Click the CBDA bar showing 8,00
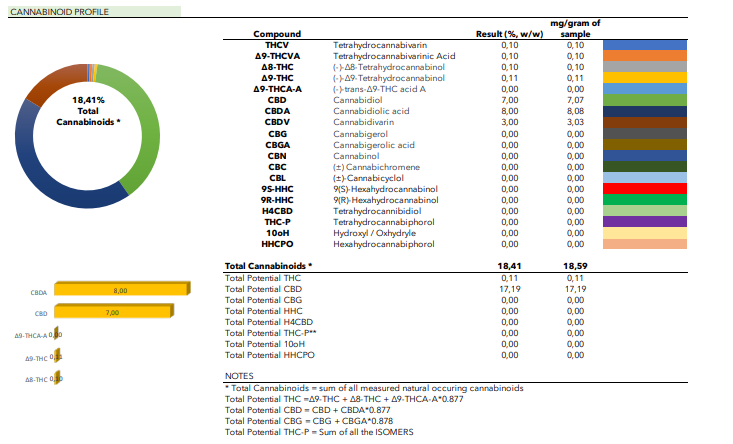Viewport: 733px width, 444px height. click(119, 290)
